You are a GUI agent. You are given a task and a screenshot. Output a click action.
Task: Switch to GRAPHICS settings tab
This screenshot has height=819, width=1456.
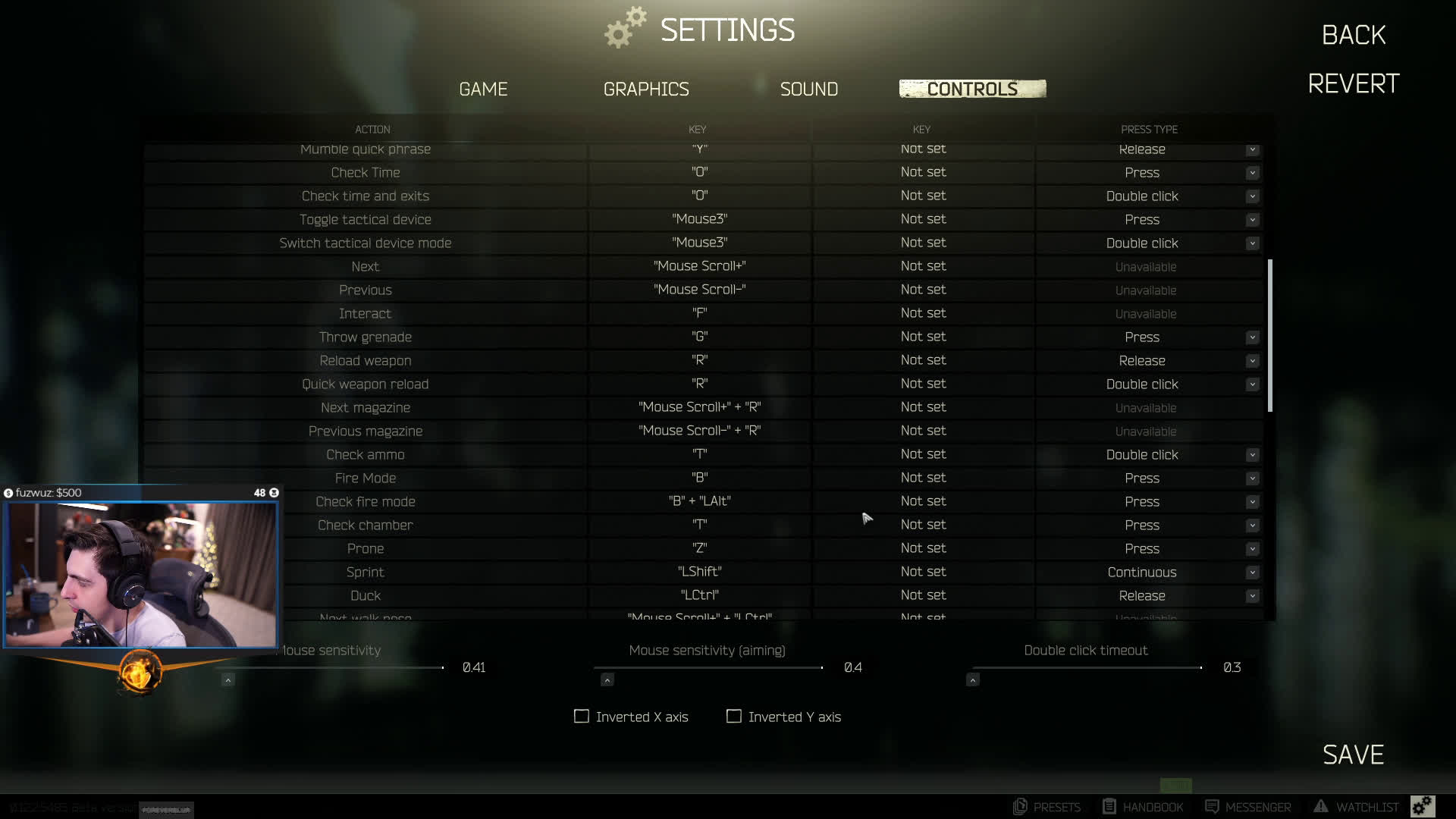tap(646, 89)
